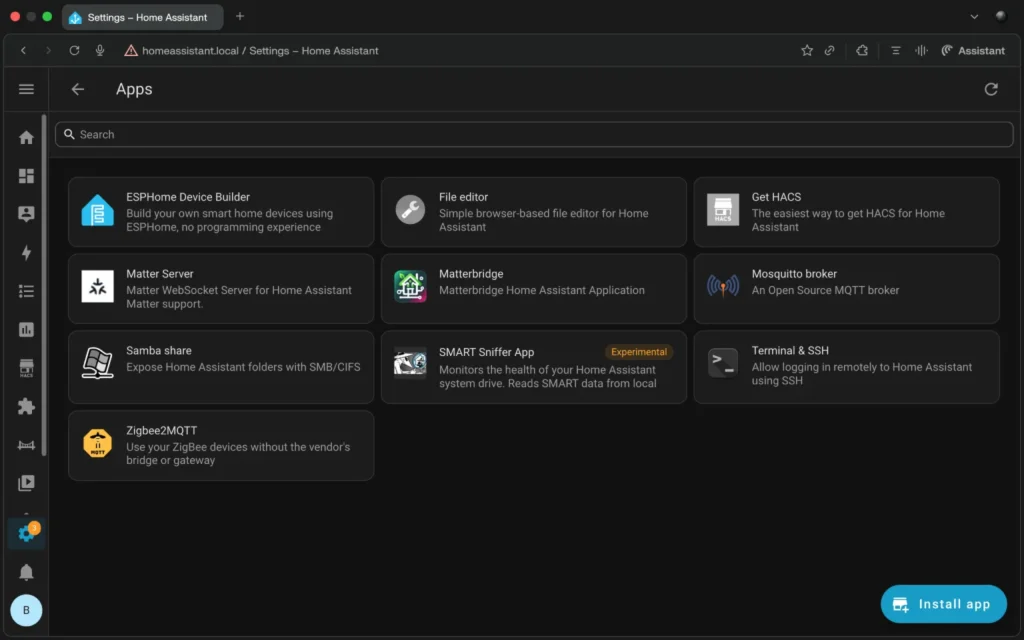Open the hamburger sidebar menu

pyautogui.click(x=26, y=89)
